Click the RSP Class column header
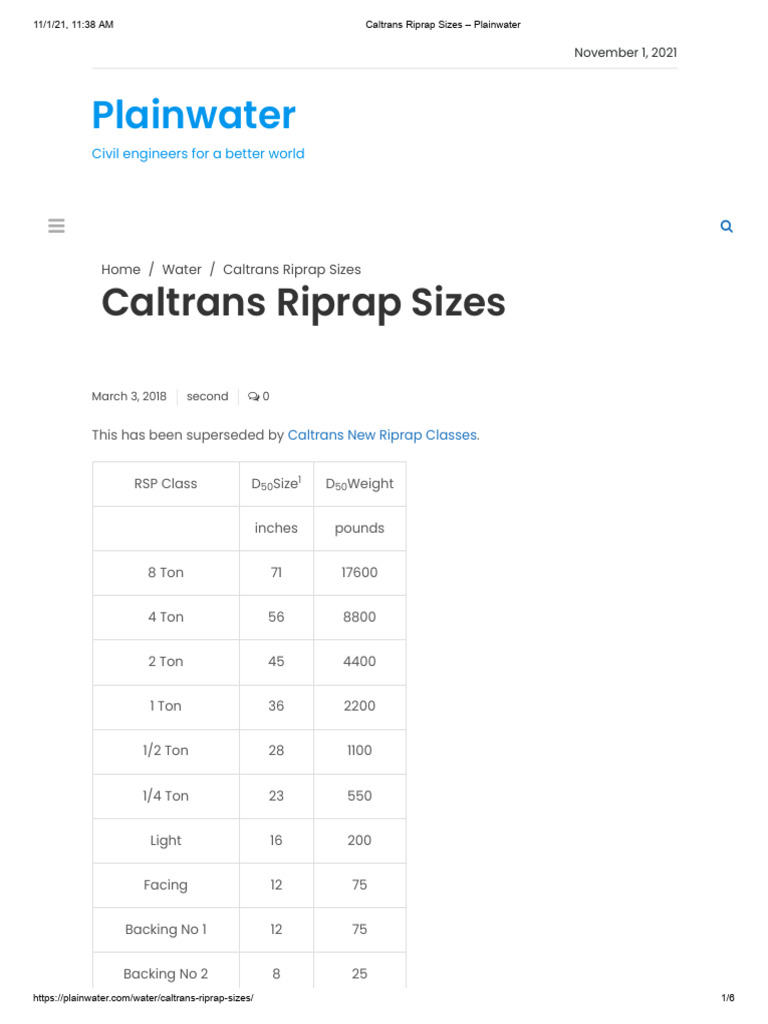The width and height of the screenshot is (768, 1024). coord(166,484)
